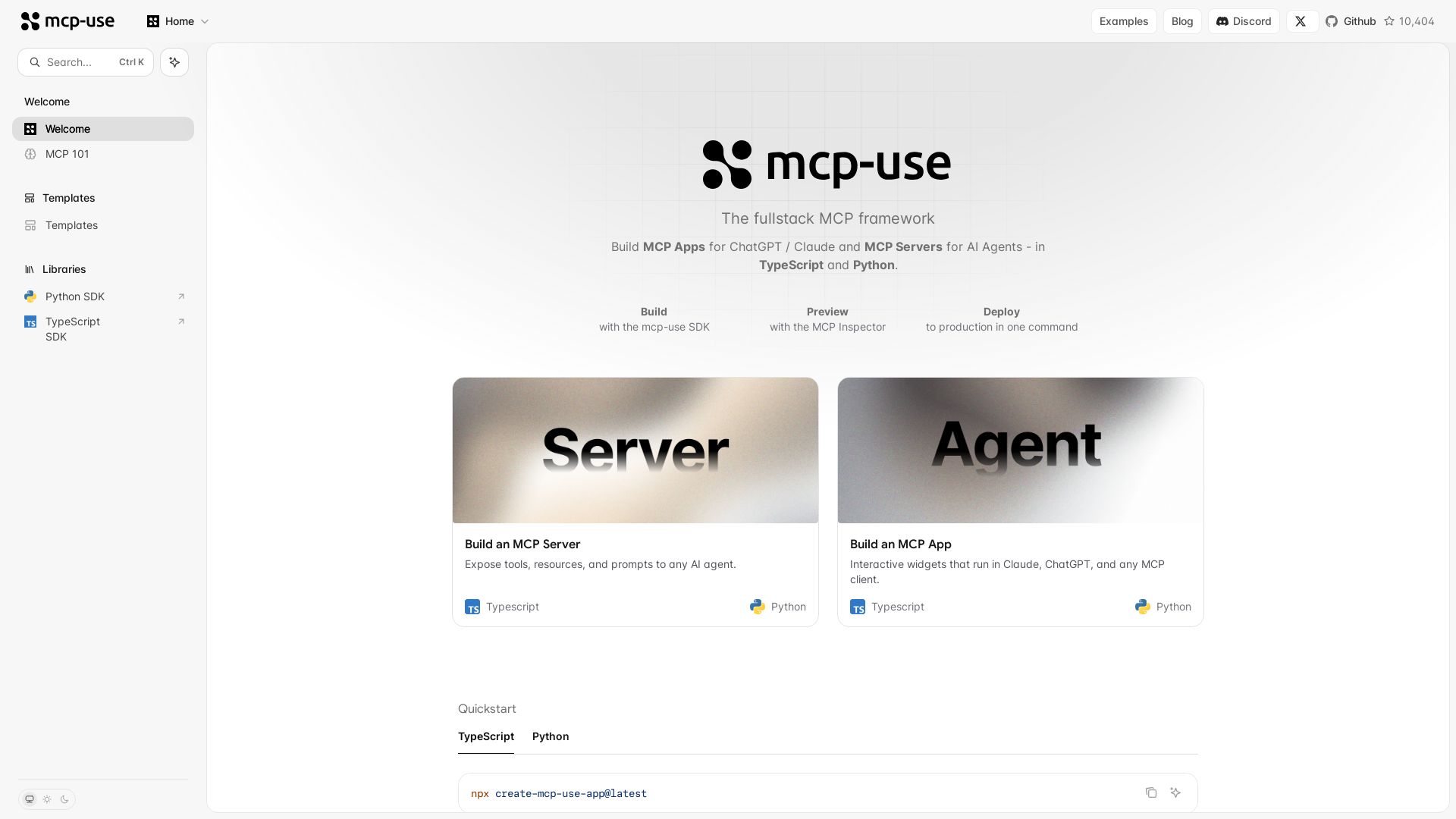This screenshot has width=1456, height=819.
Task: Click 'The fullstack MCP framework' tagline
Action: [x=828, y=218]
